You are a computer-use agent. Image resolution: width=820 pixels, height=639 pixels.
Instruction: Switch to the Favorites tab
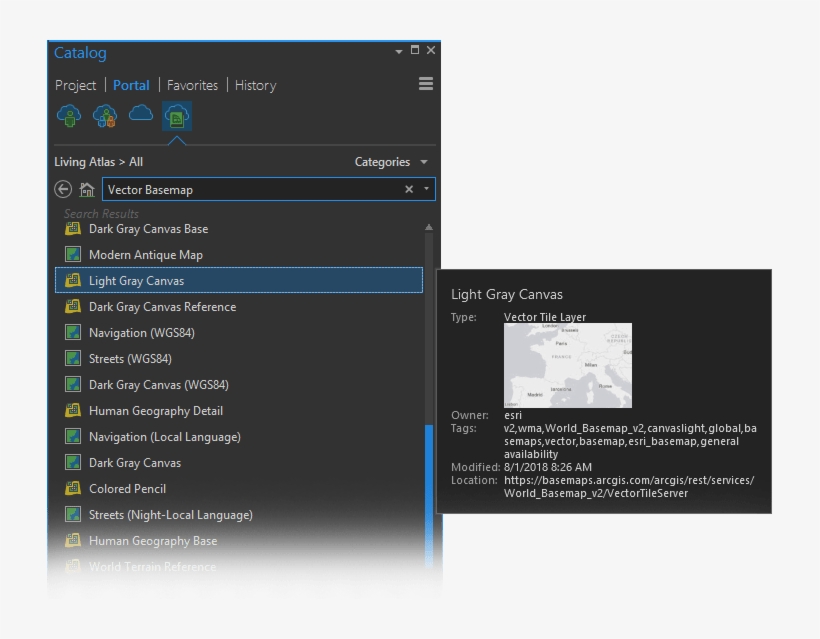tap(192, 85)
